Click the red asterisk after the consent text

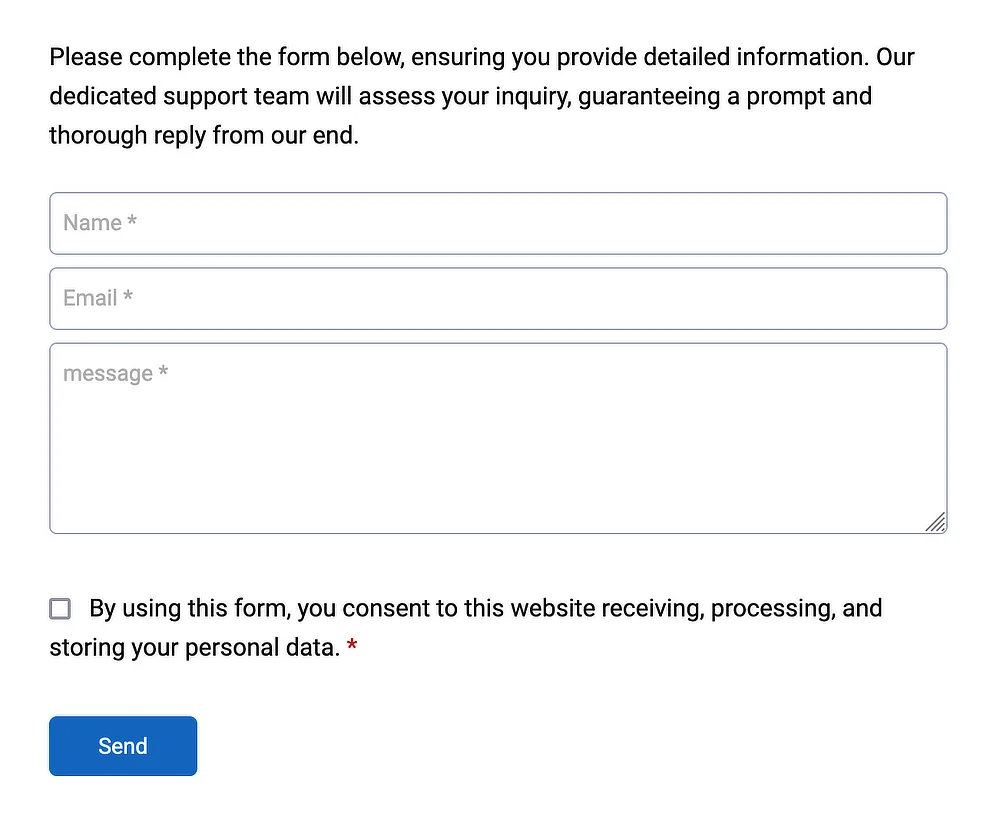[x=351, y=647]
